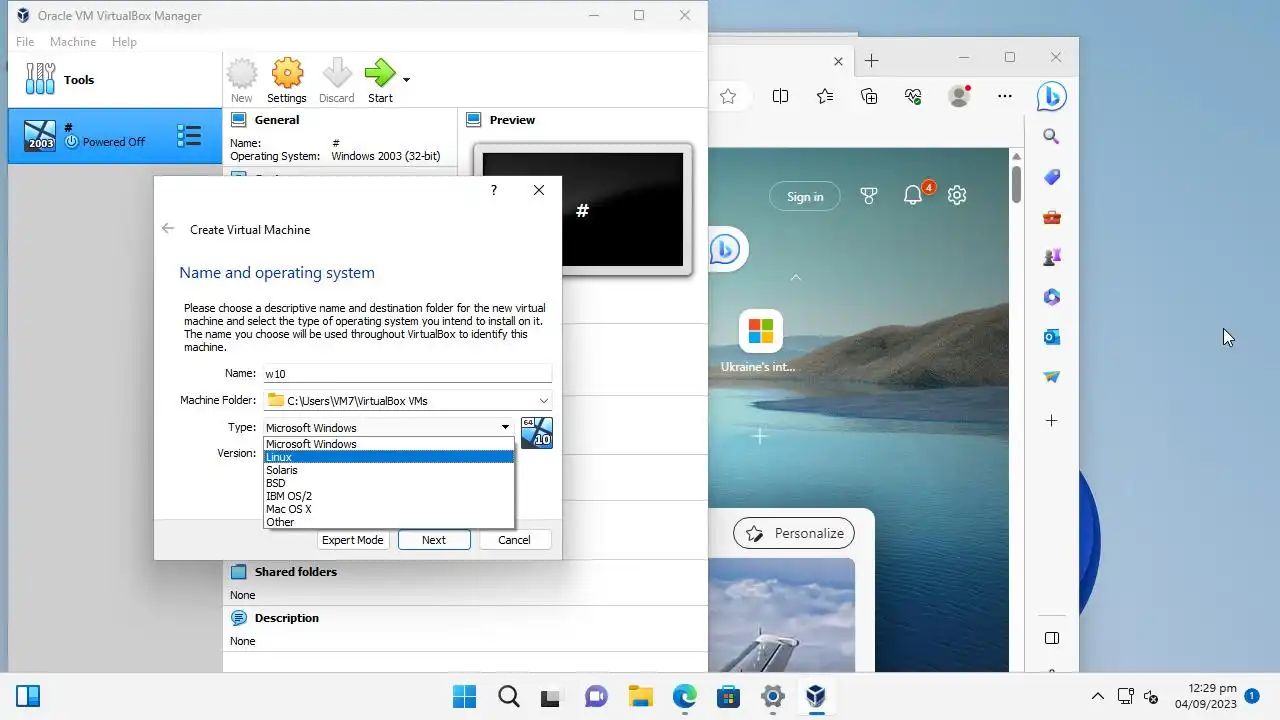Image resolution: width=1280 pixels, height=720 pixels.
Task: Open the Description section
Action: click(286, 618)
